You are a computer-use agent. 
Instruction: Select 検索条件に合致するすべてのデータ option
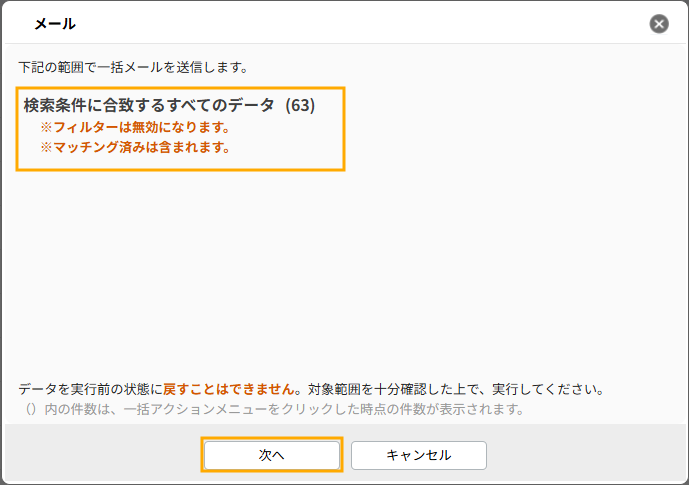(149, 105)
